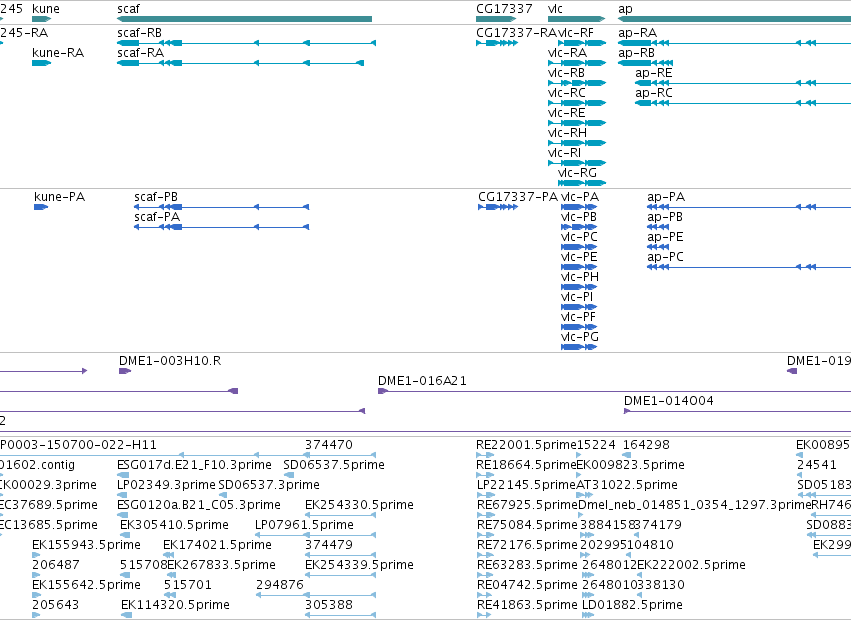Select the CG17337-PA protein label

(x=518, y=197)
